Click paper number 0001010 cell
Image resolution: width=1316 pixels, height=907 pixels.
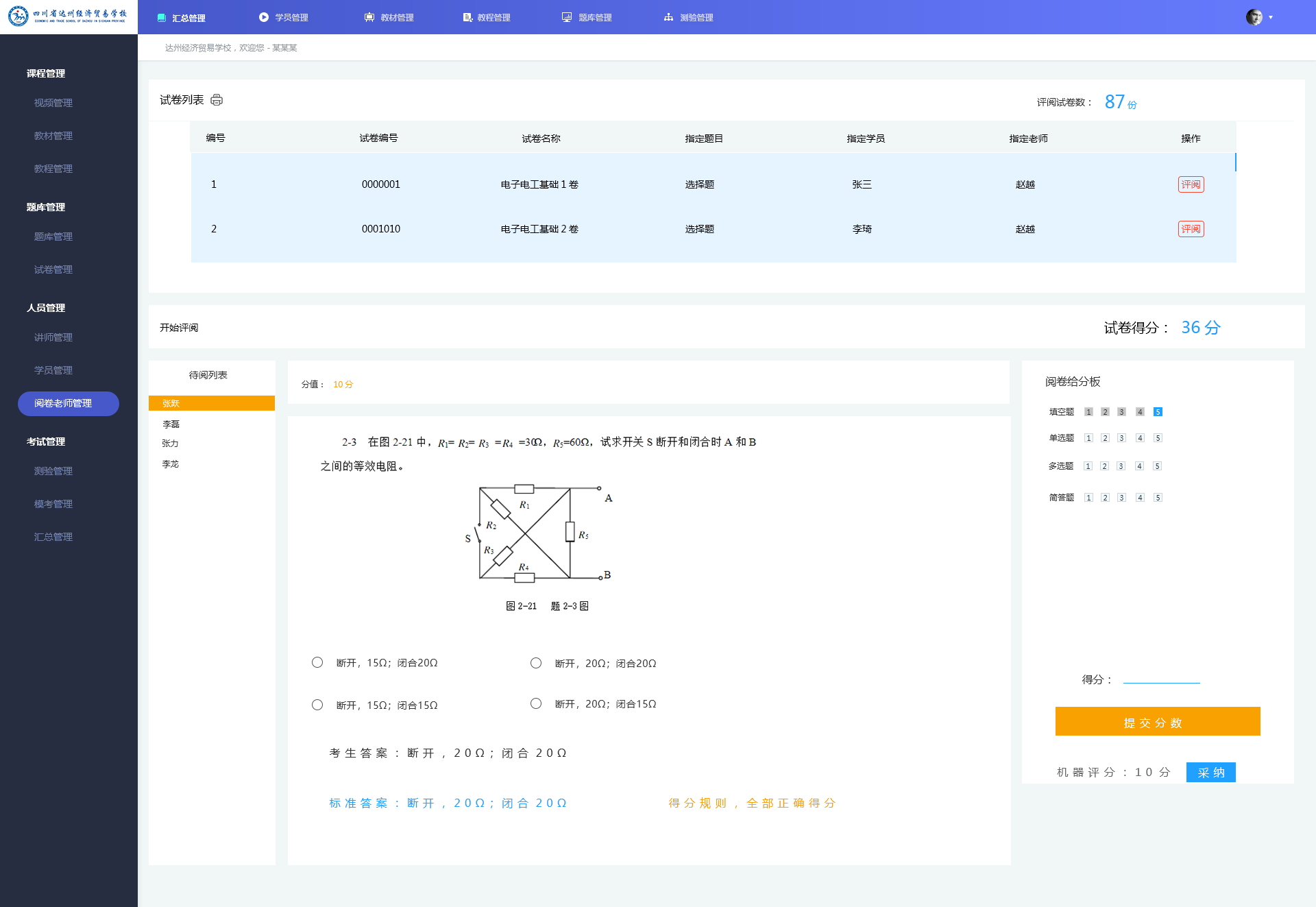(381, 229)
